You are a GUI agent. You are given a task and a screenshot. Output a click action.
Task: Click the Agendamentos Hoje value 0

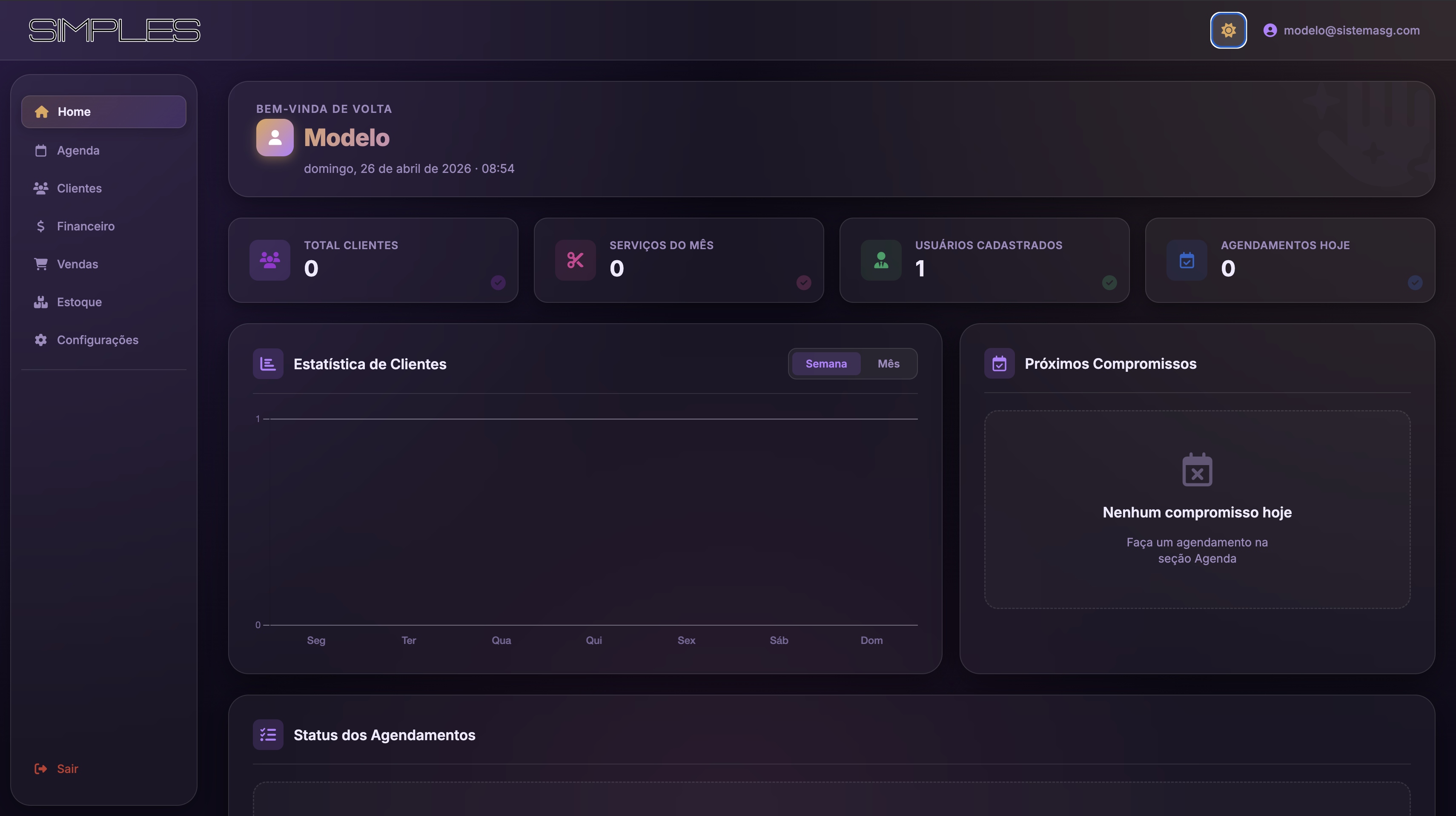click(1228, 268)
